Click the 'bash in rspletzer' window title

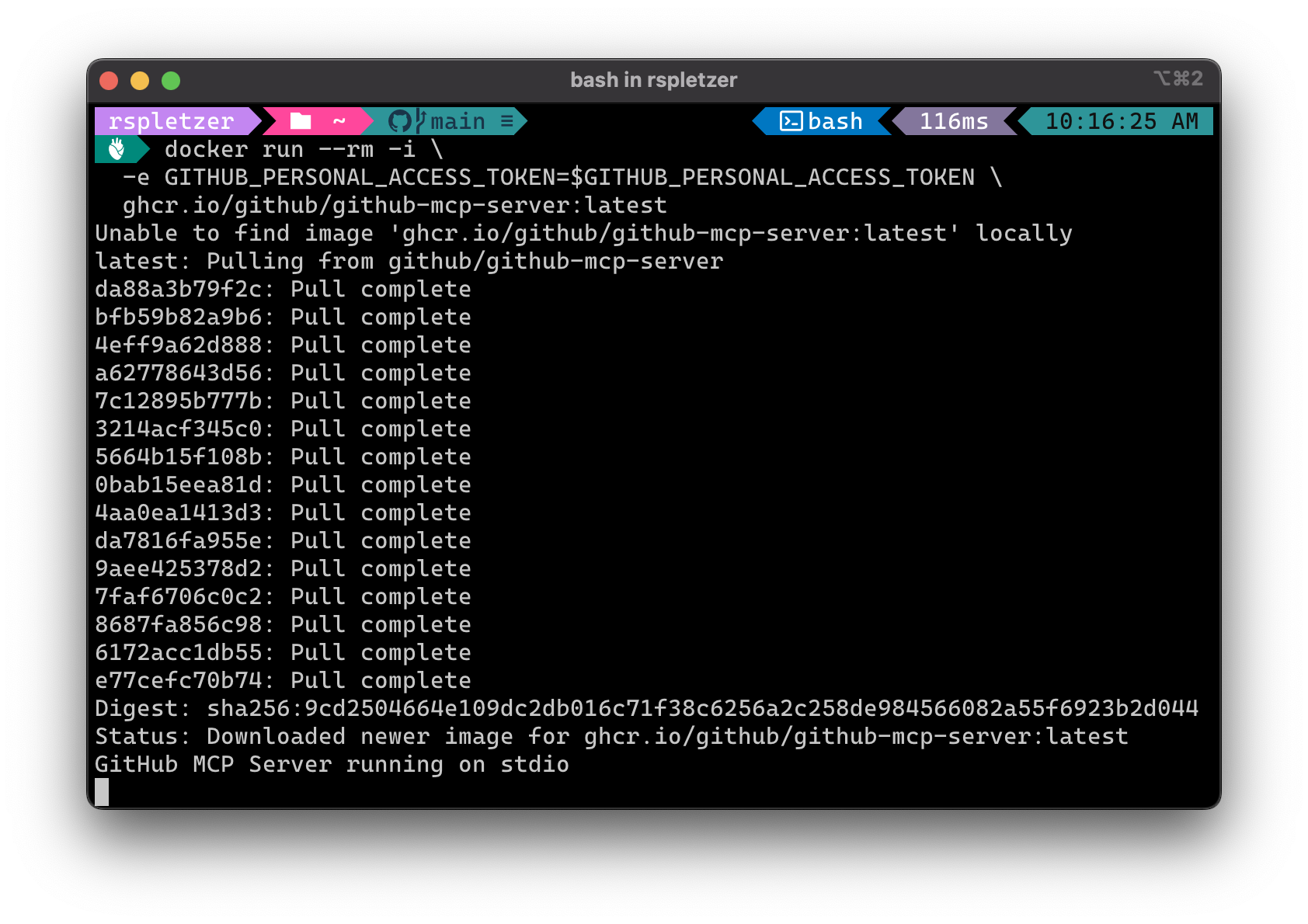[x=653, y=80]
